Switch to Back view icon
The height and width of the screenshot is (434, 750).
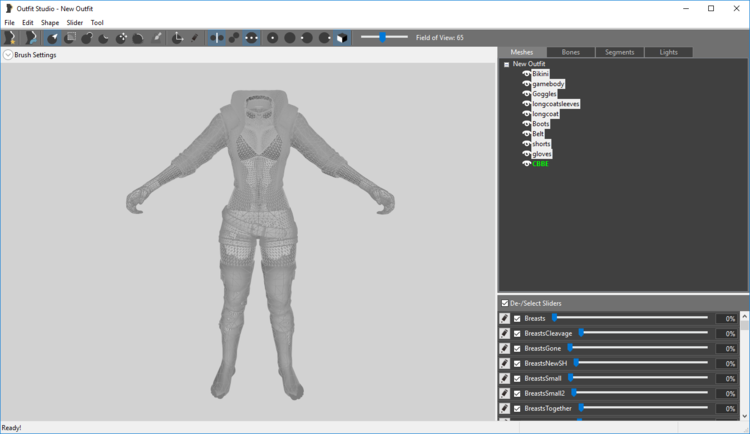tap(290, 38)
